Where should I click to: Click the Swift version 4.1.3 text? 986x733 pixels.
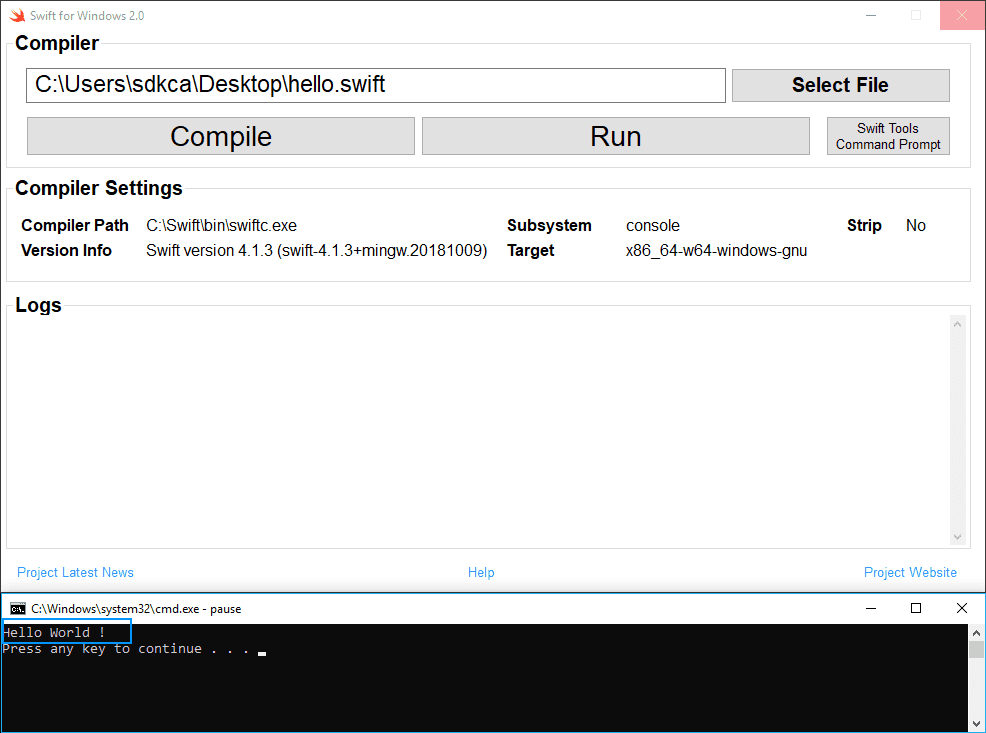click(x=317, y=251)
